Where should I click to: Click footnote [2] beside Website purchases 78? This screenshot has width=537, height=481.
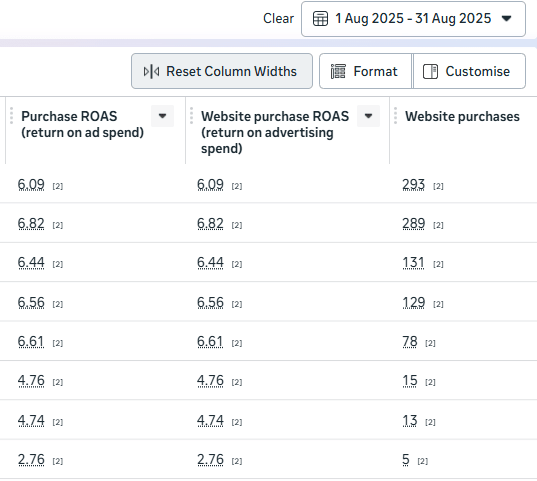430,343
